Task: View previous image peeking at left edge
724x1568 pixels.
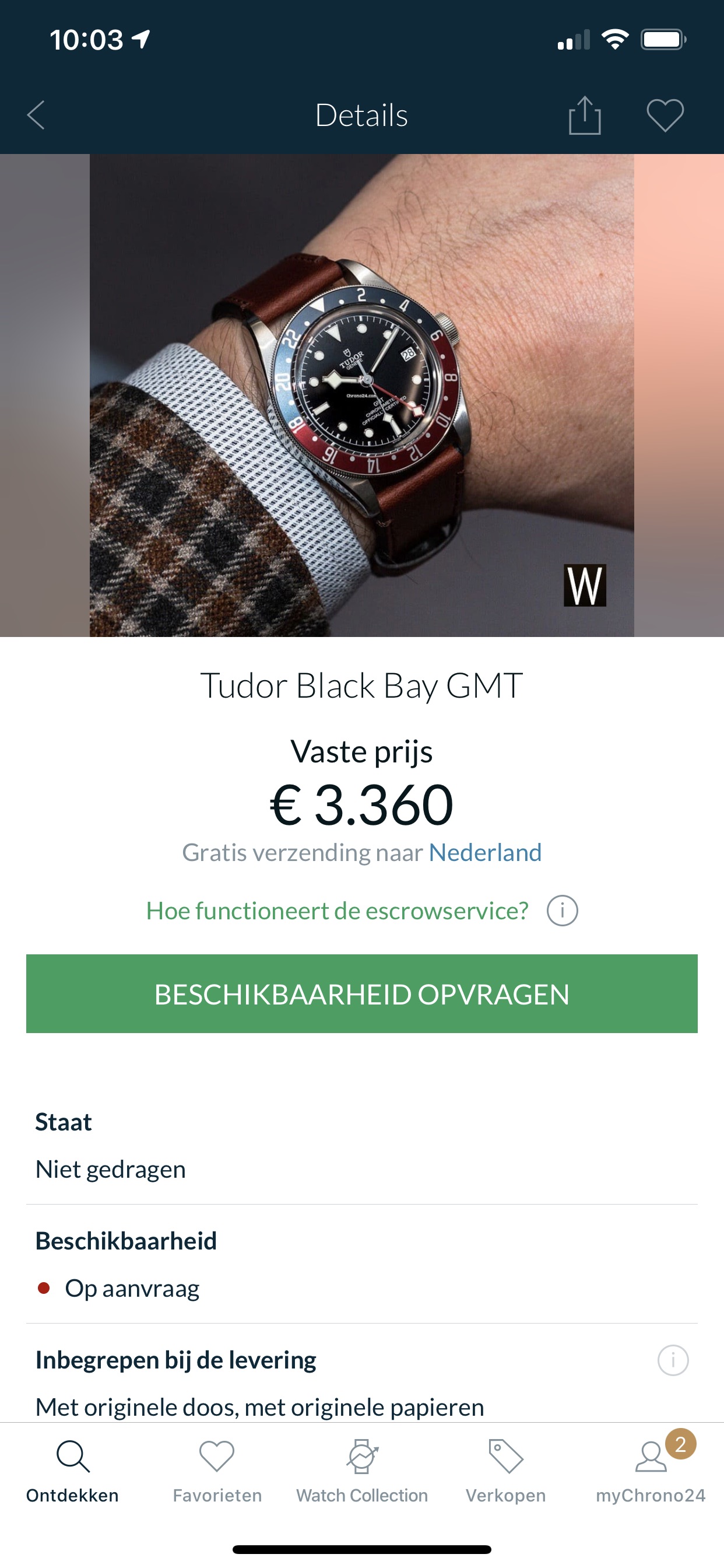Action: pos(45,395)
